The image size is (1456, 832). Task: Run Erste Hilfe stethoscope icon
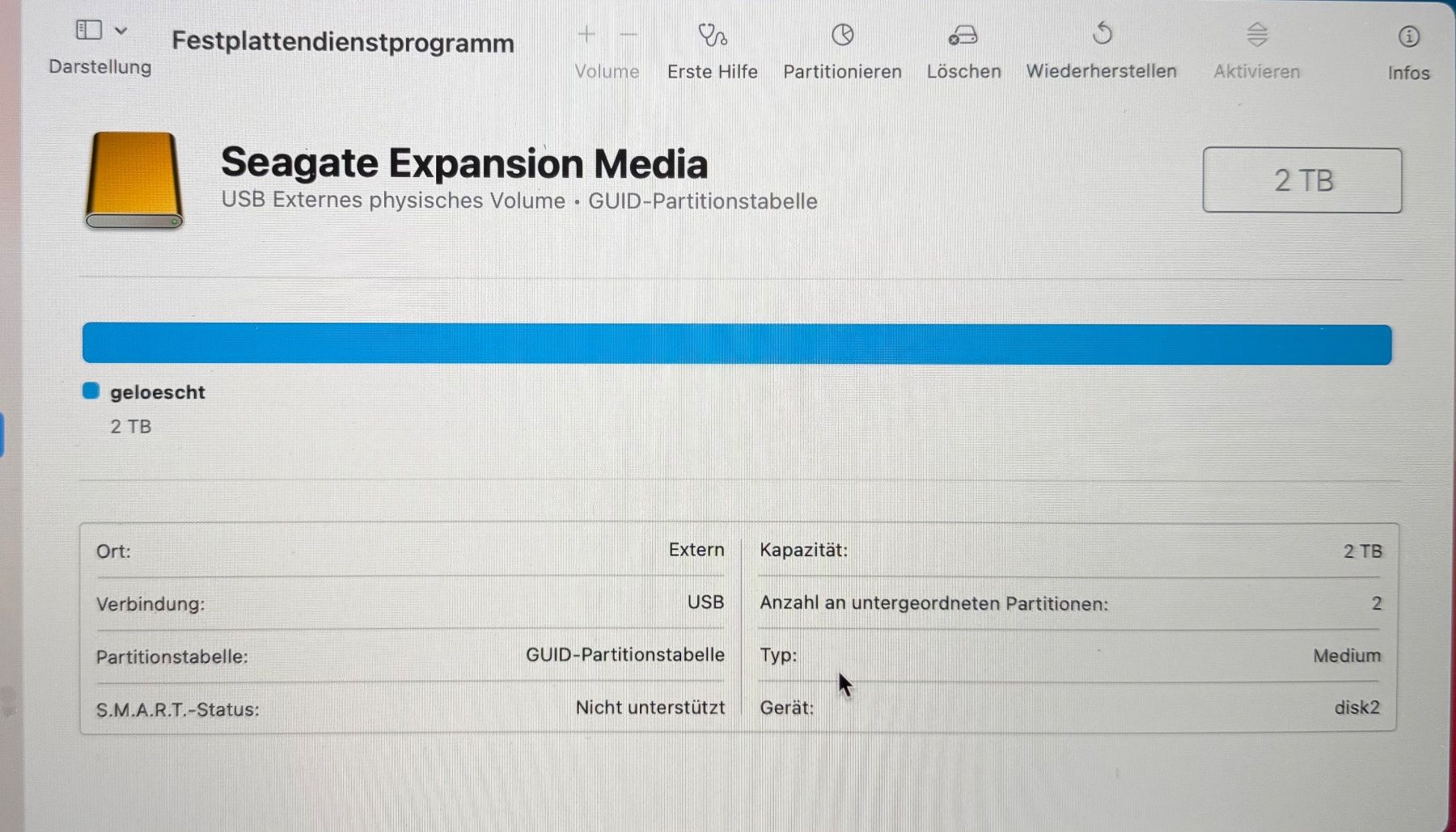(713, 35)
